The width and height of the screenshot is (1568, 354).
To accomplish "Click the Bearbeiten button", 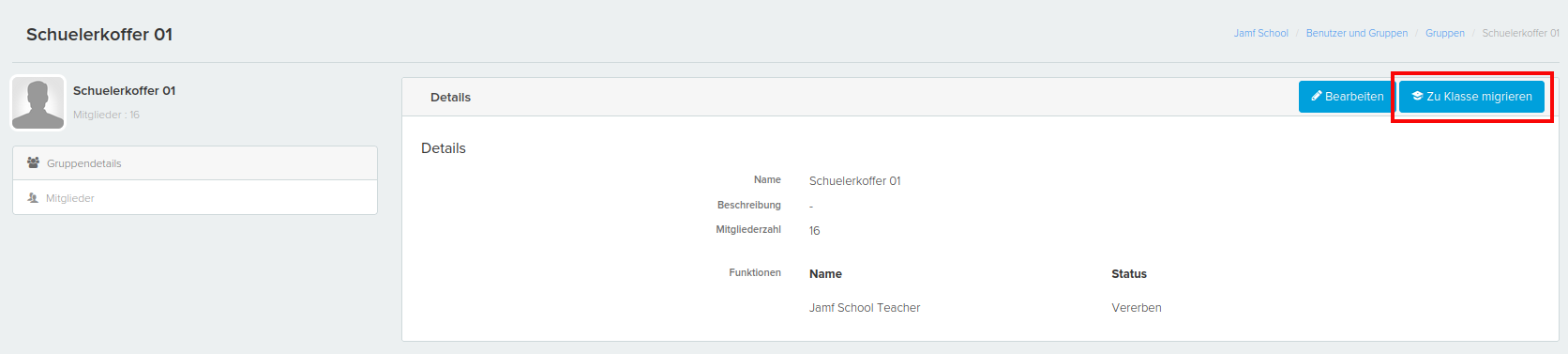I will [1347, 97].
